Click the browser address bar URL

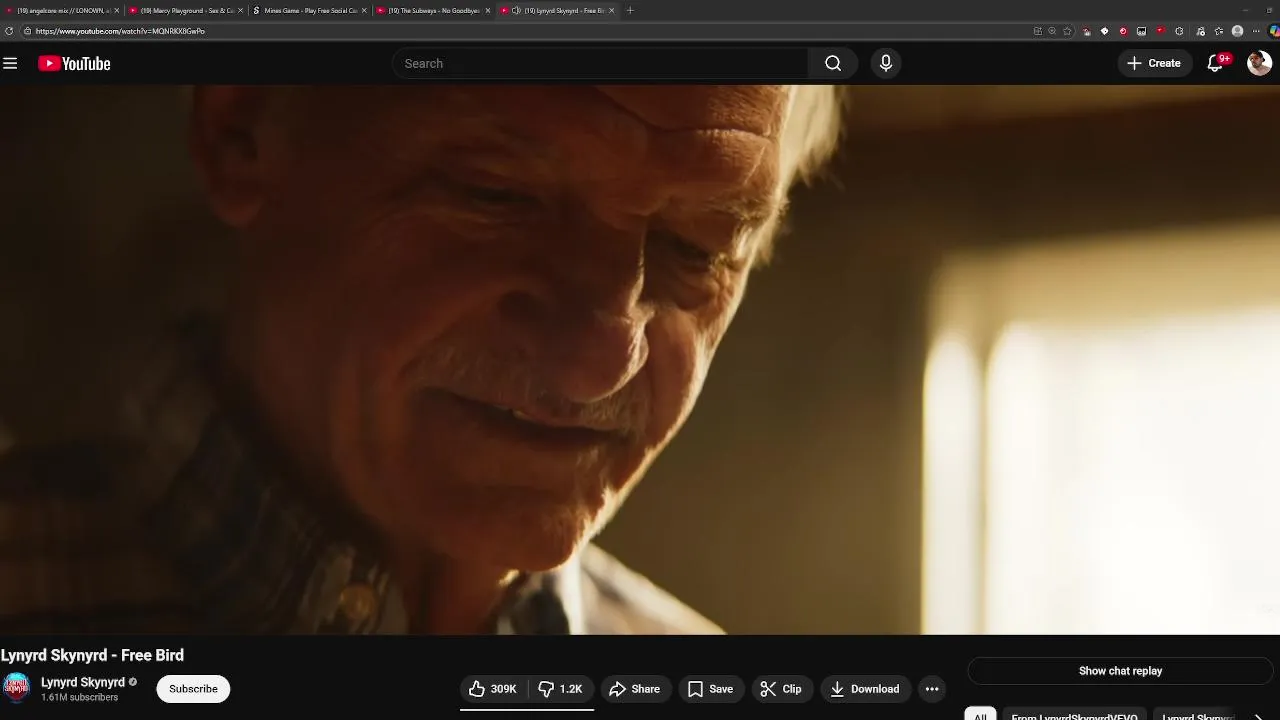click(x=120, y=31)
